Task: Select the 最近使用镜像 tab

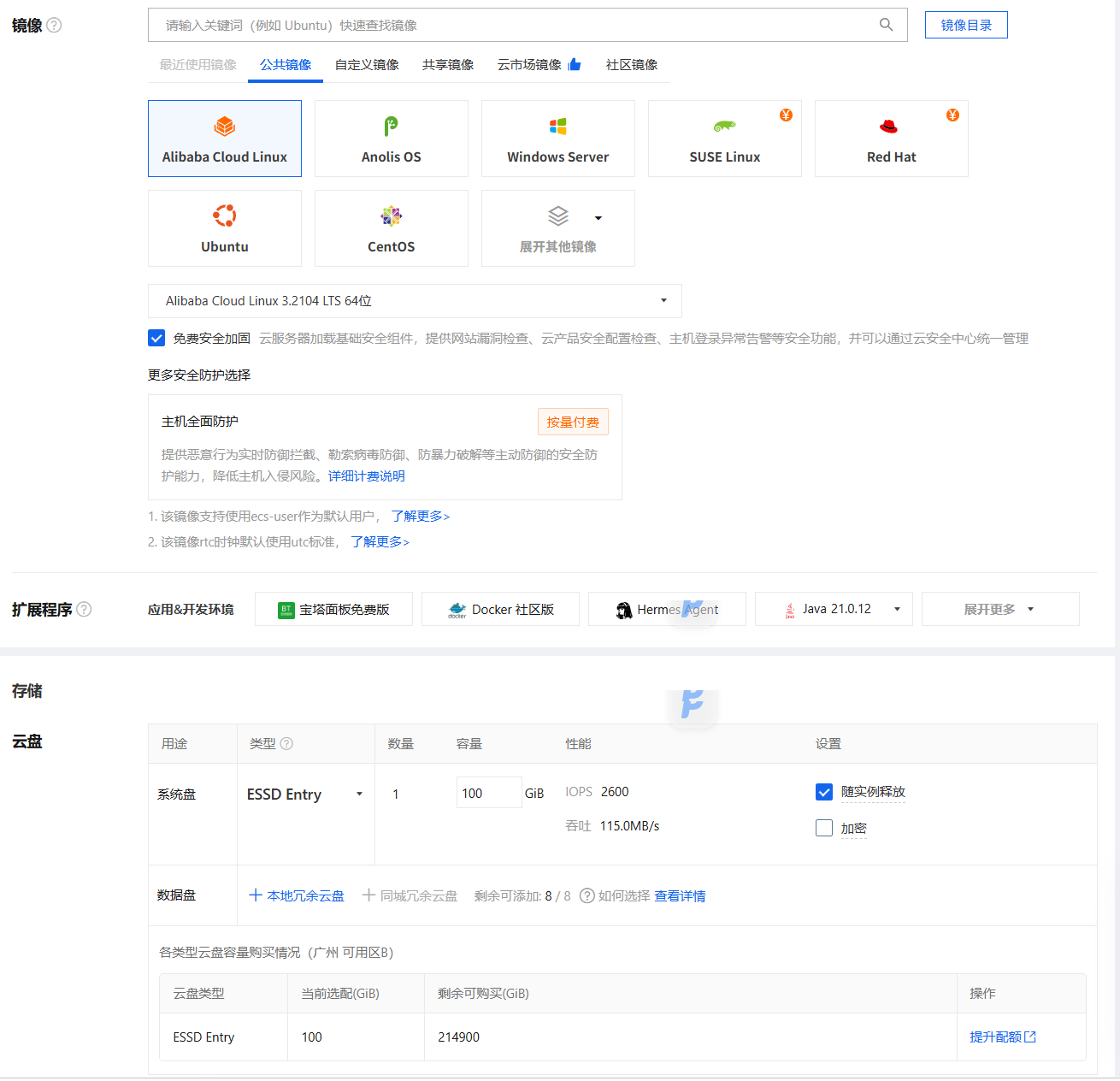Action: [198, 65]
